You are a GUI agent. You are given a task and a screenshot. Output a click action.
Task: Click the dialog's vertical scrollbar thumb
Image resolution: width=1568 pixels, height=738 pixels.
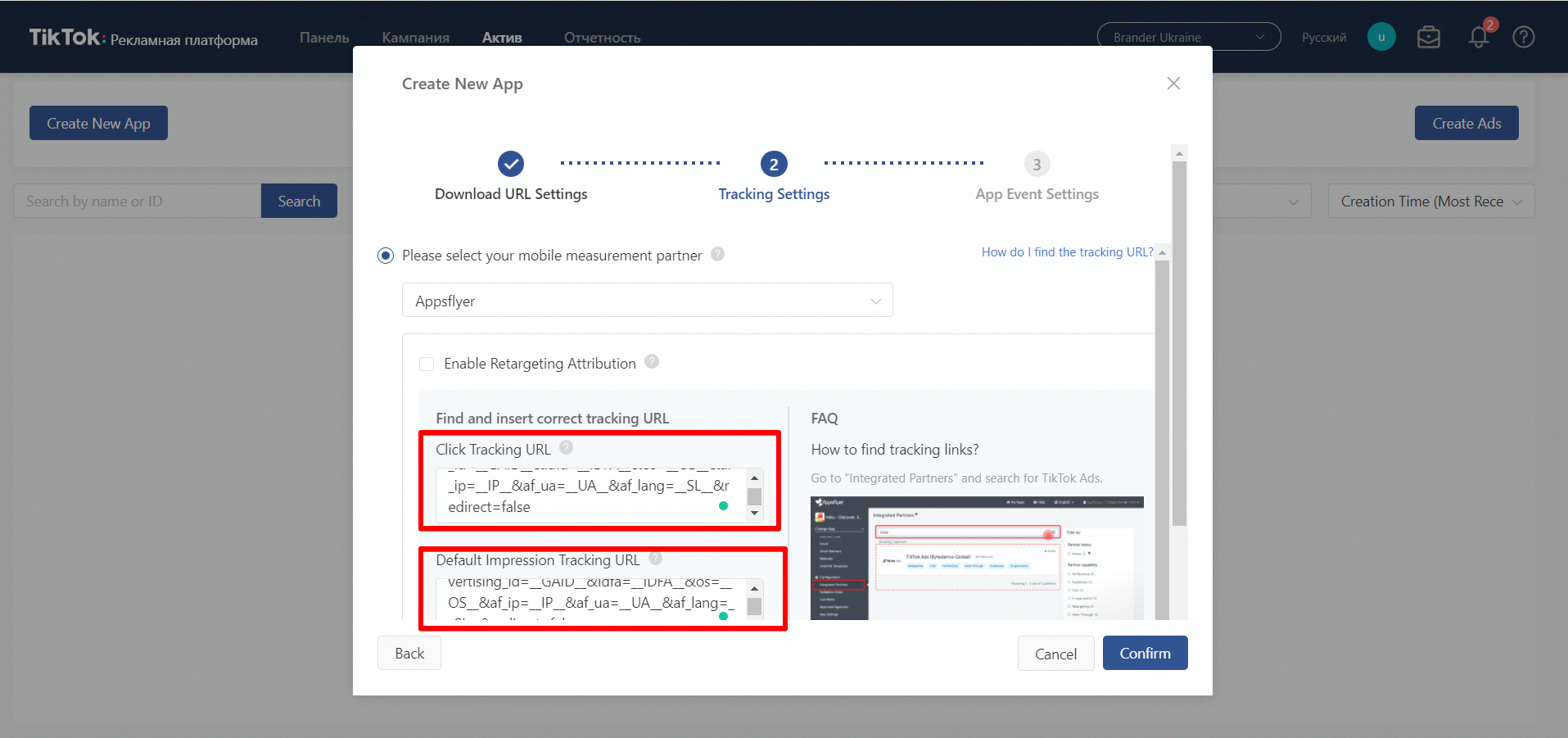click(1179, 344)
